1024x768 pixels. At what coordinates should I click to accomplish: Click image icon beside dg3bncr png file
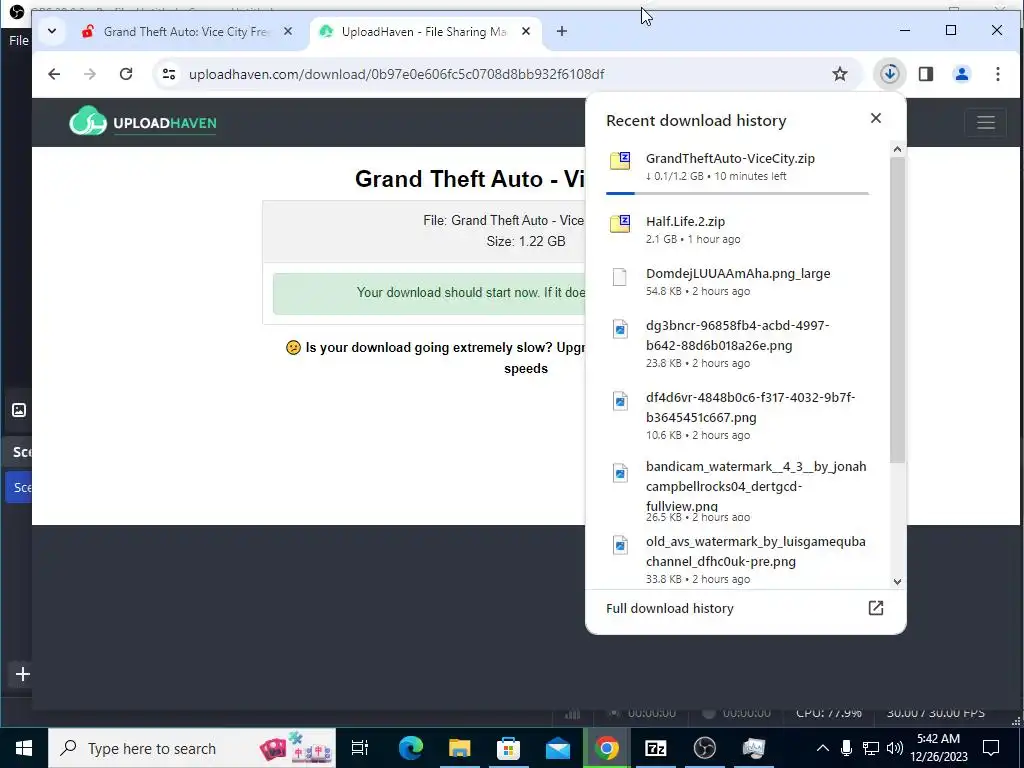tap(620, 328)
